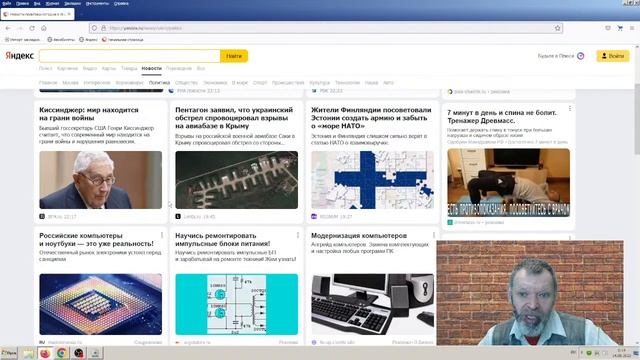Click the browser Forward arrow
This screenshot has height=360, width=640.
pos(20,28)
